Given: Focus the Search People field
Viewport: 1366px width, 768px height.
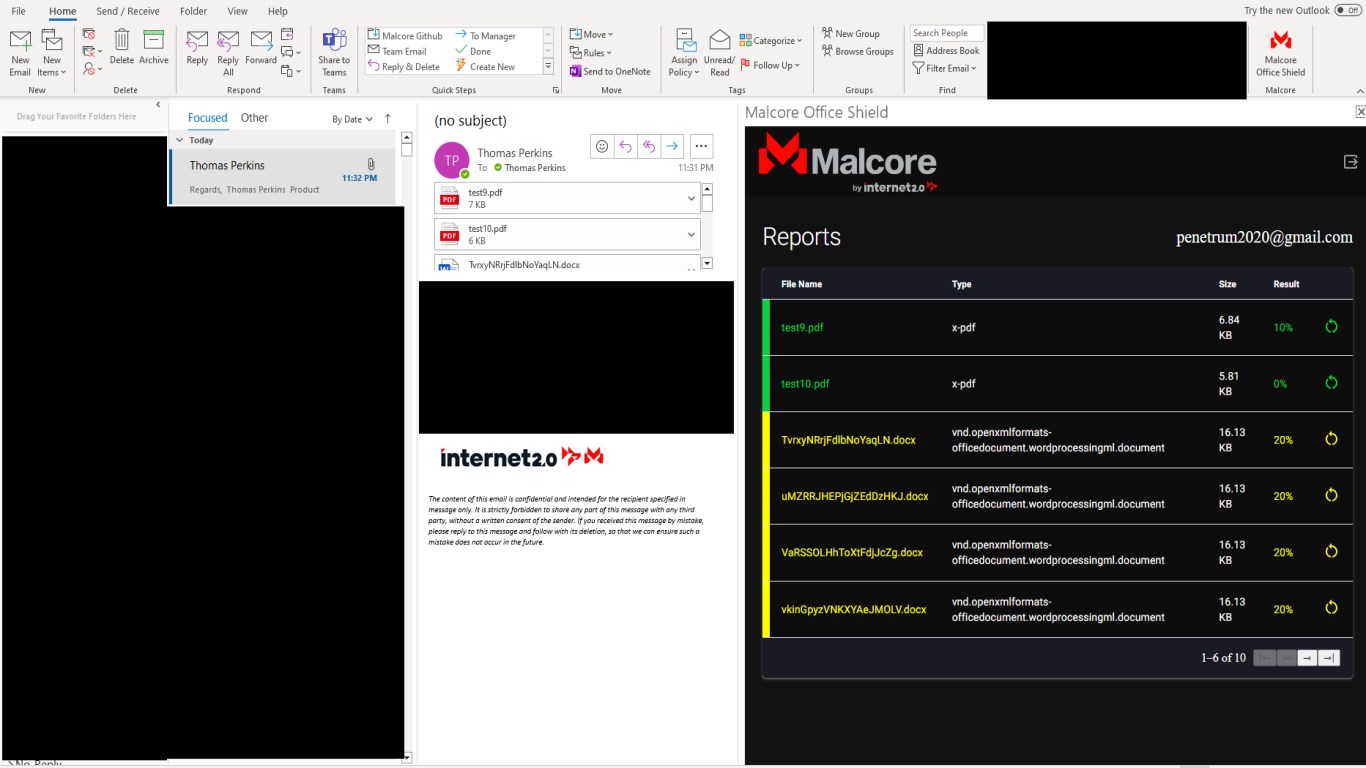Looking at the screenshot, I should tap(947, 33).
